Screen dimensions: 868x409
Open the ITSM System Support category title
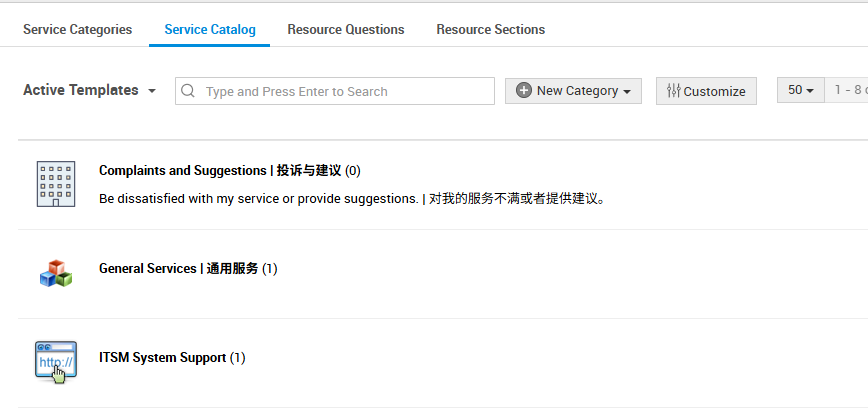(x=172, y=358)
